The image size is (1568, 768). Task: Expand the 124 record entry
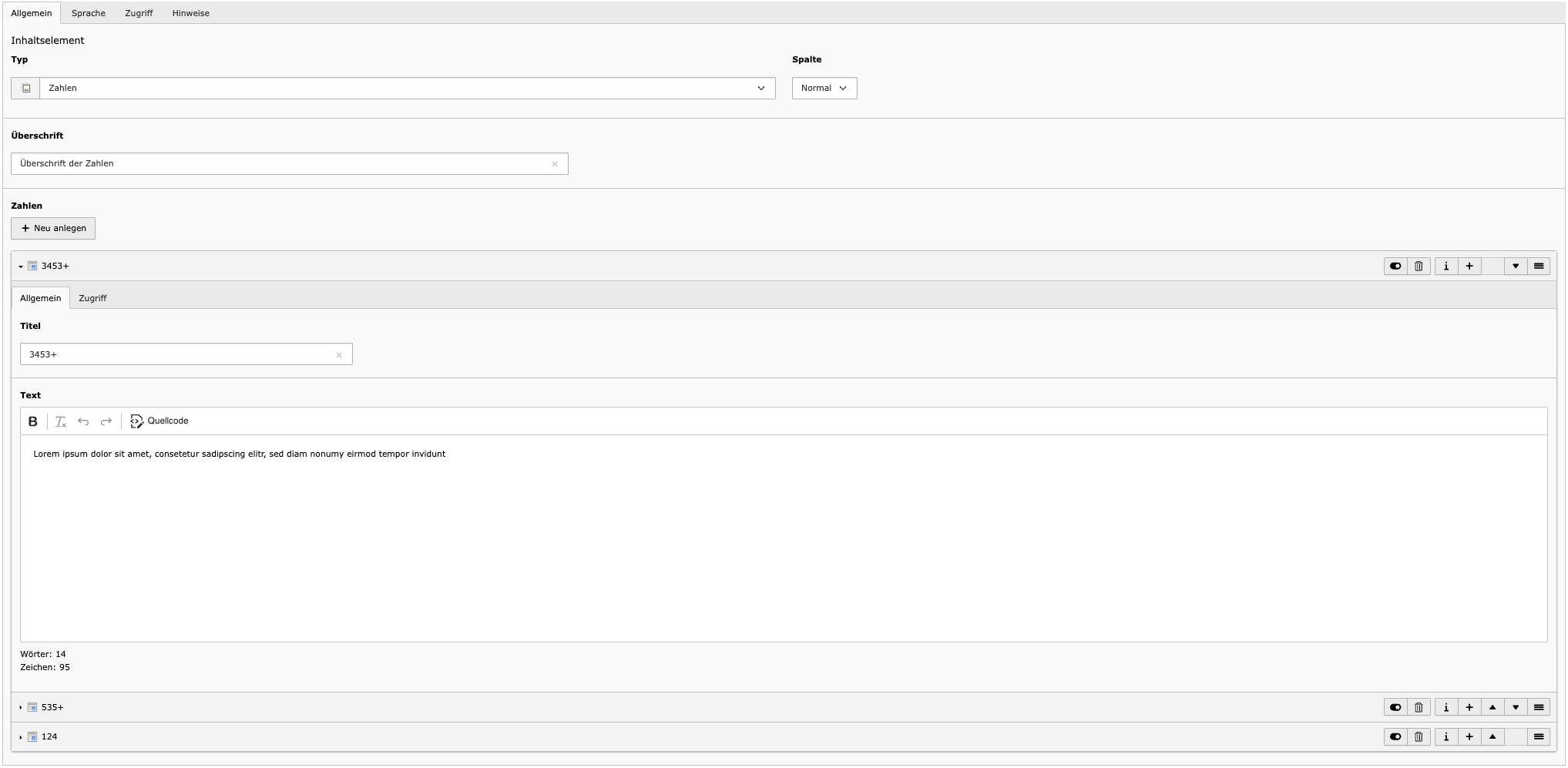tap(49, 737)
